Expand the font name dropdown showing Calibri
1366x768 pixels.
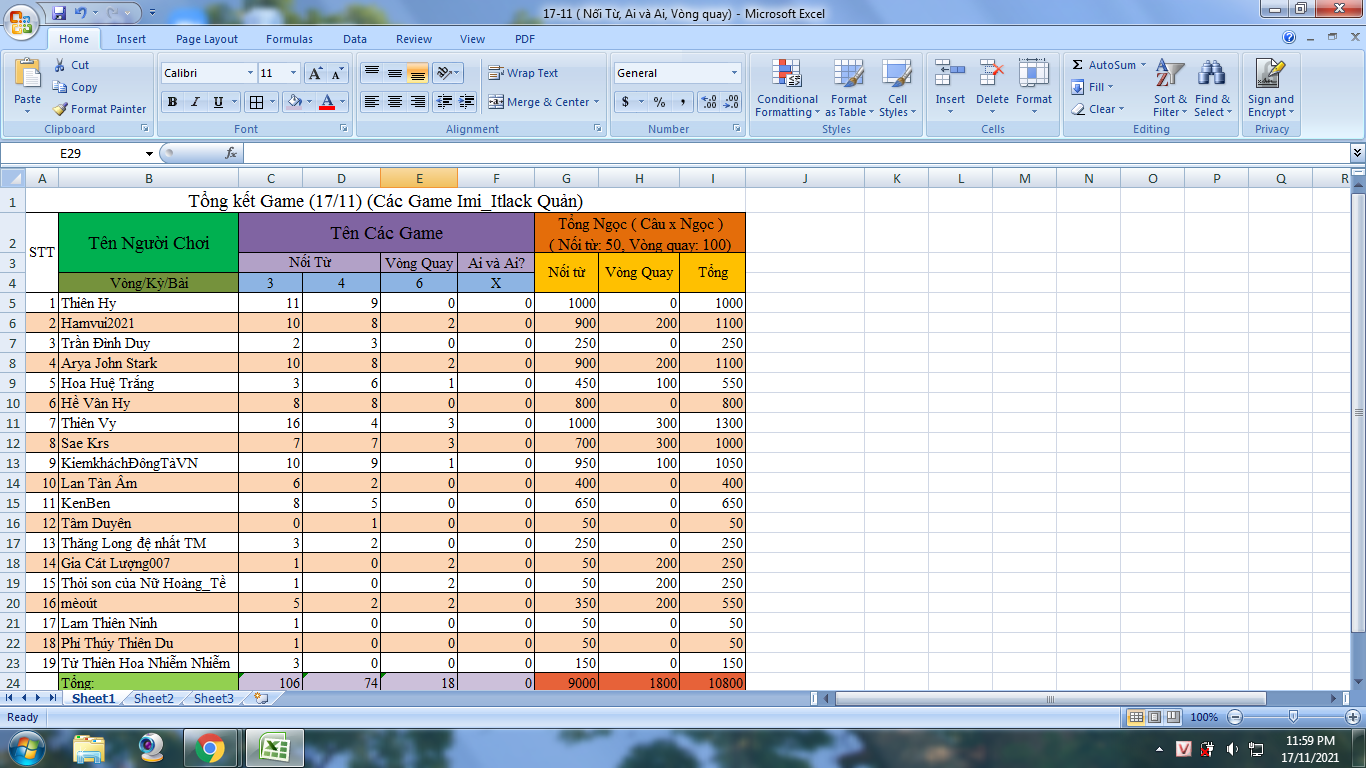point(250,73)
